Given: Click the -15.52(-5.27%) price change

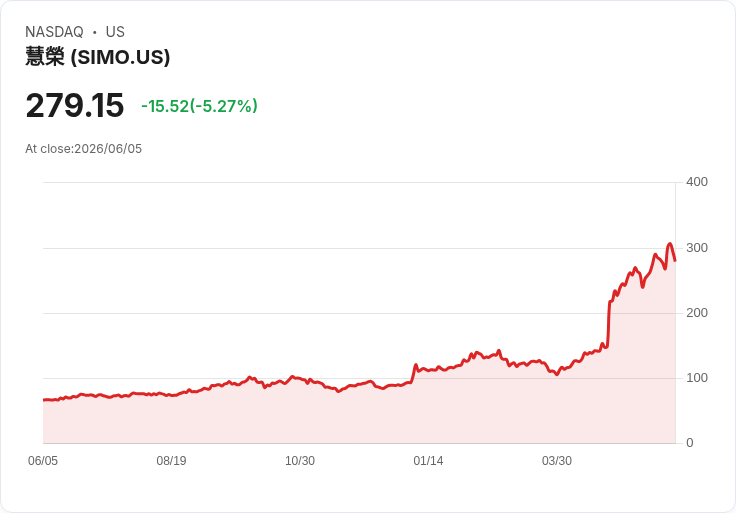Looking at the screenshot, I should tap(199, 106).
